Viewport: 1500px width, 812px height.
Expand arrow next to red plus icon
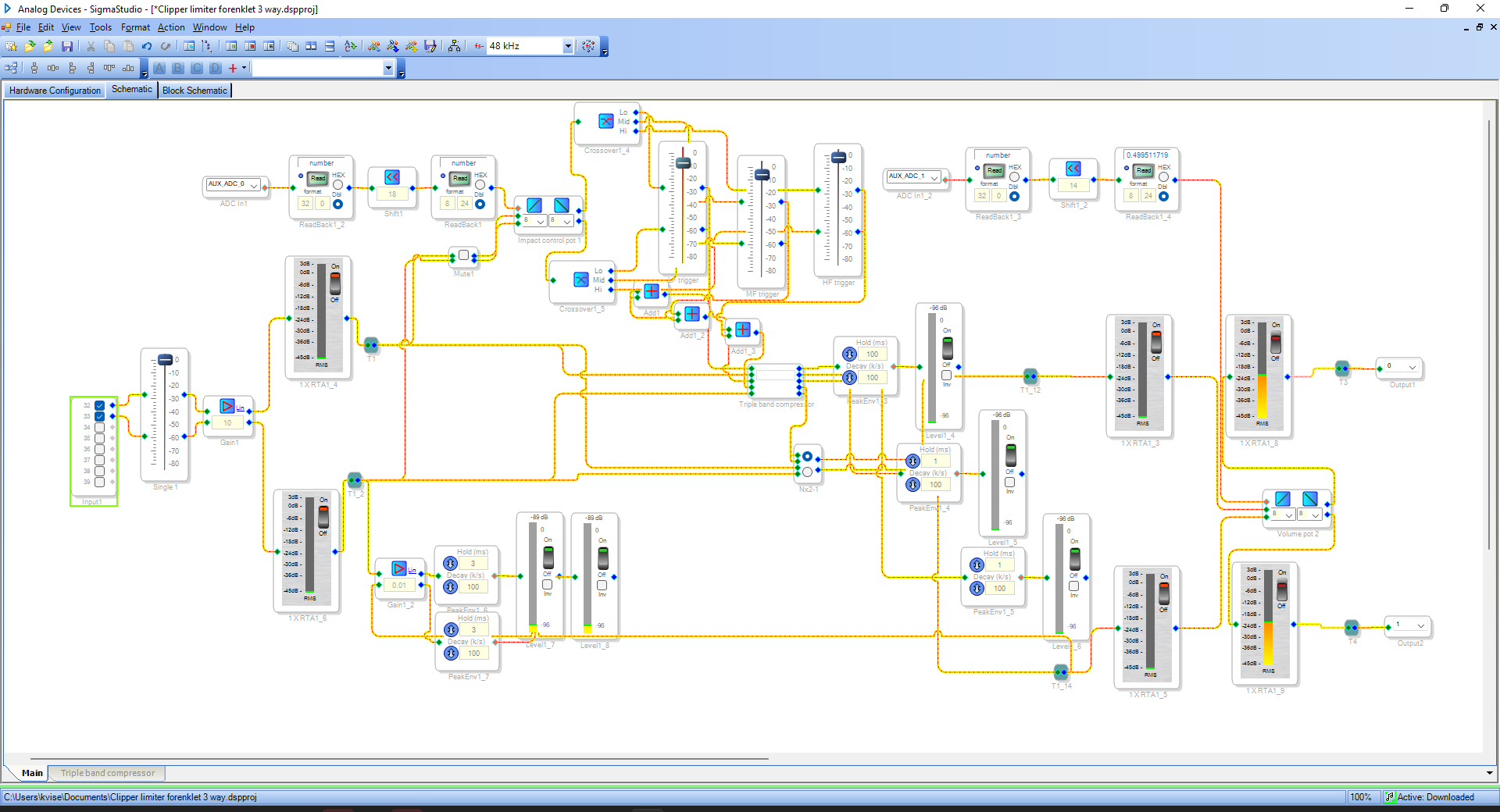coord(244,68)
